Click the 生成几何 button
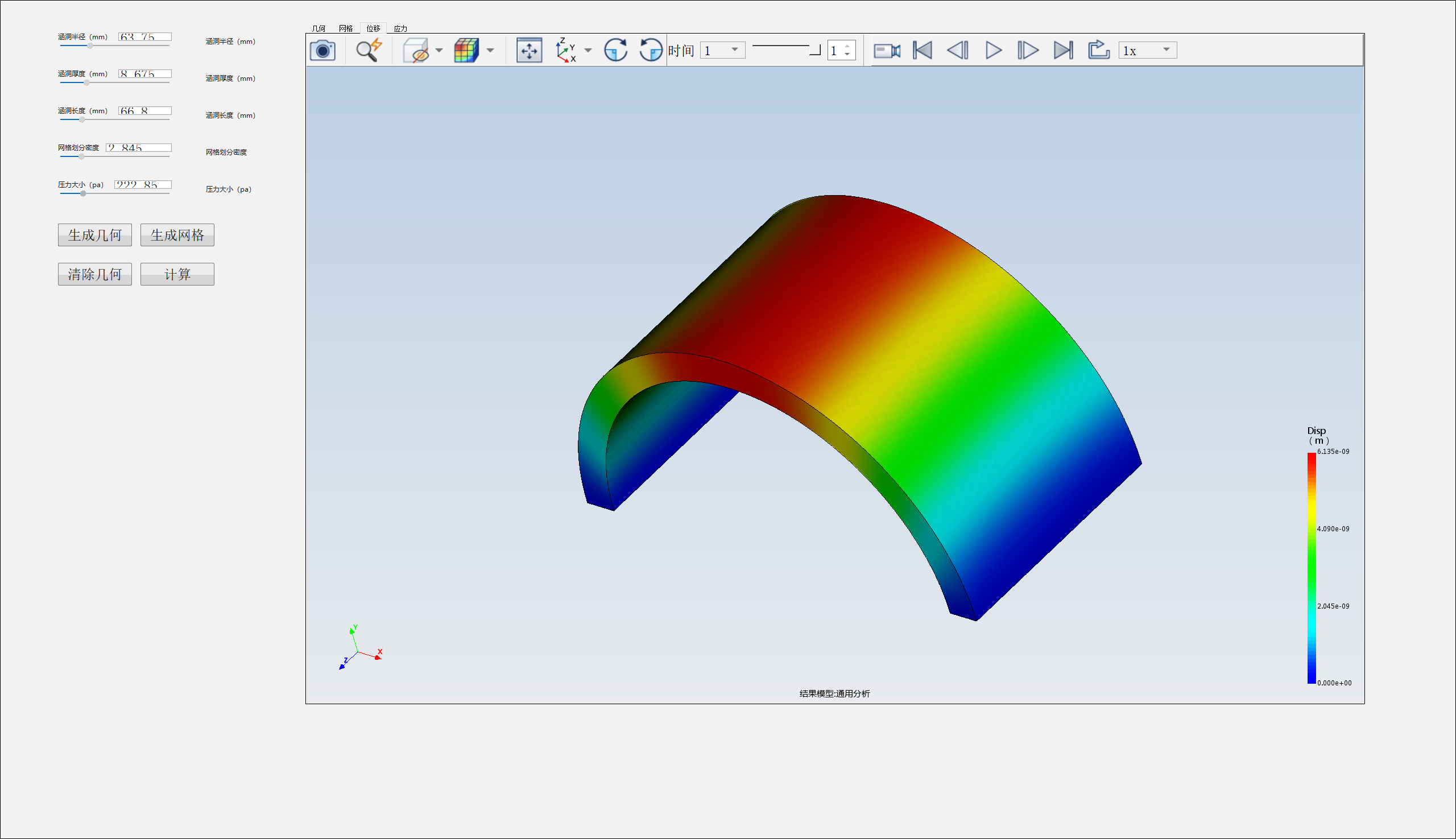The image size is (1456, 839). click(x=95, y=235)
